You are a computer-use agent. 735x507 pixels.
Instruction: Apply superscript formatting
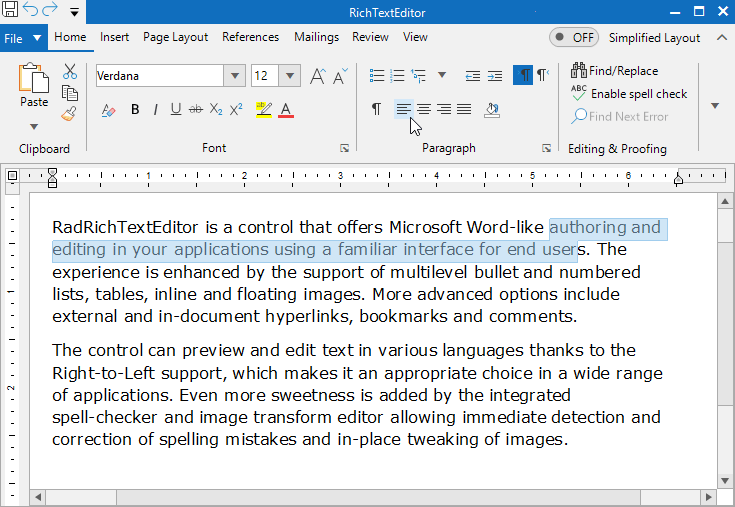pos(236,110)
